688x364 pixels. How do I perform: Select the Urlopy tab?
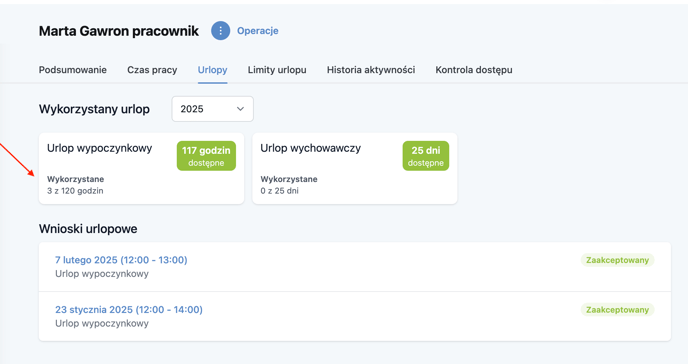pyautogui.click(x=212, y=70)
